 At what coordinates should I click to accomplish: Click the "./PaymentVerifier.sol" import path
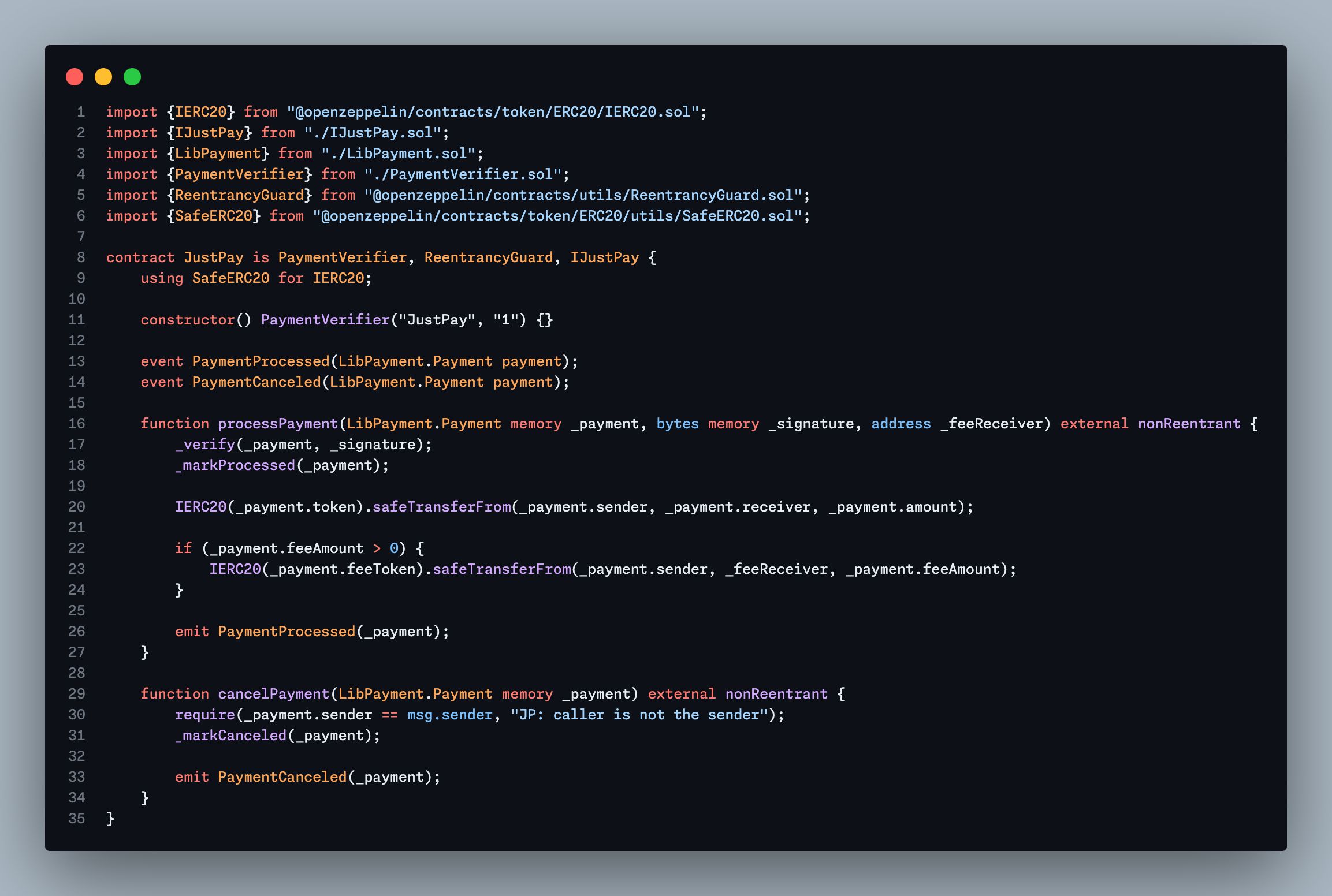pos(463,174)
